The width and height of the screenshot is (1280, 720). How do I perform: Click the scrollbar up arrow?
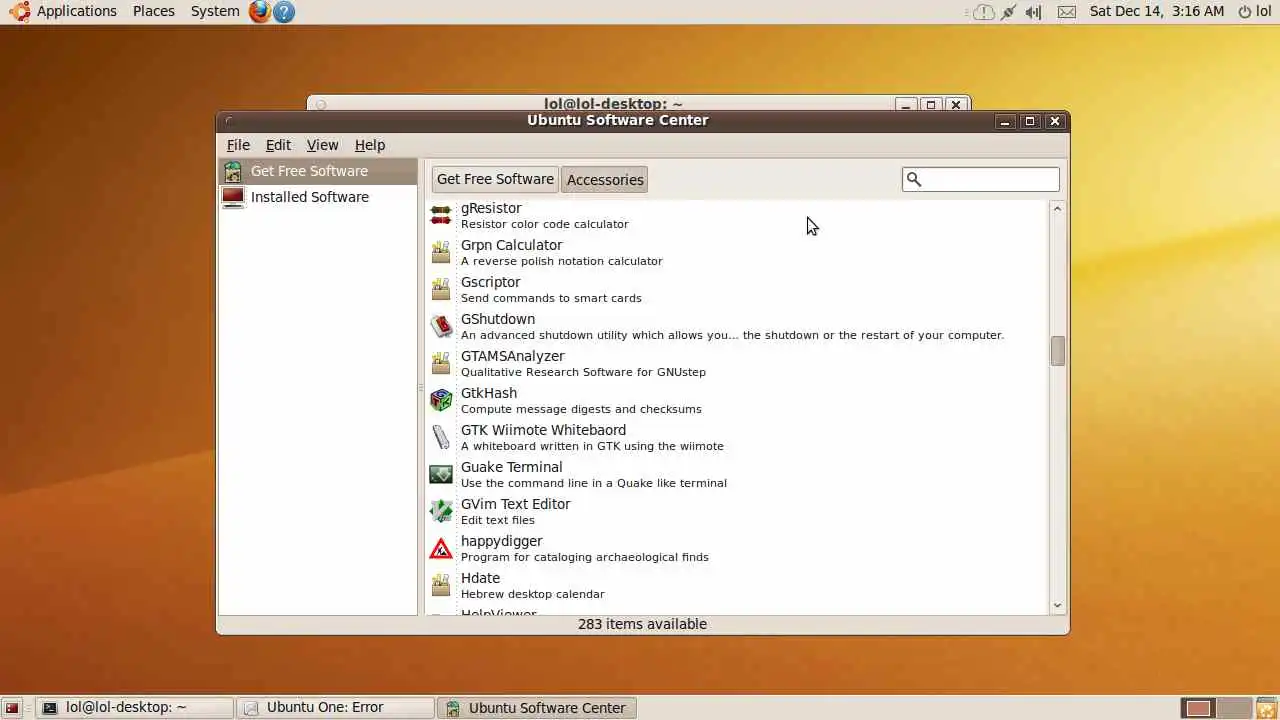point(1058,208)
